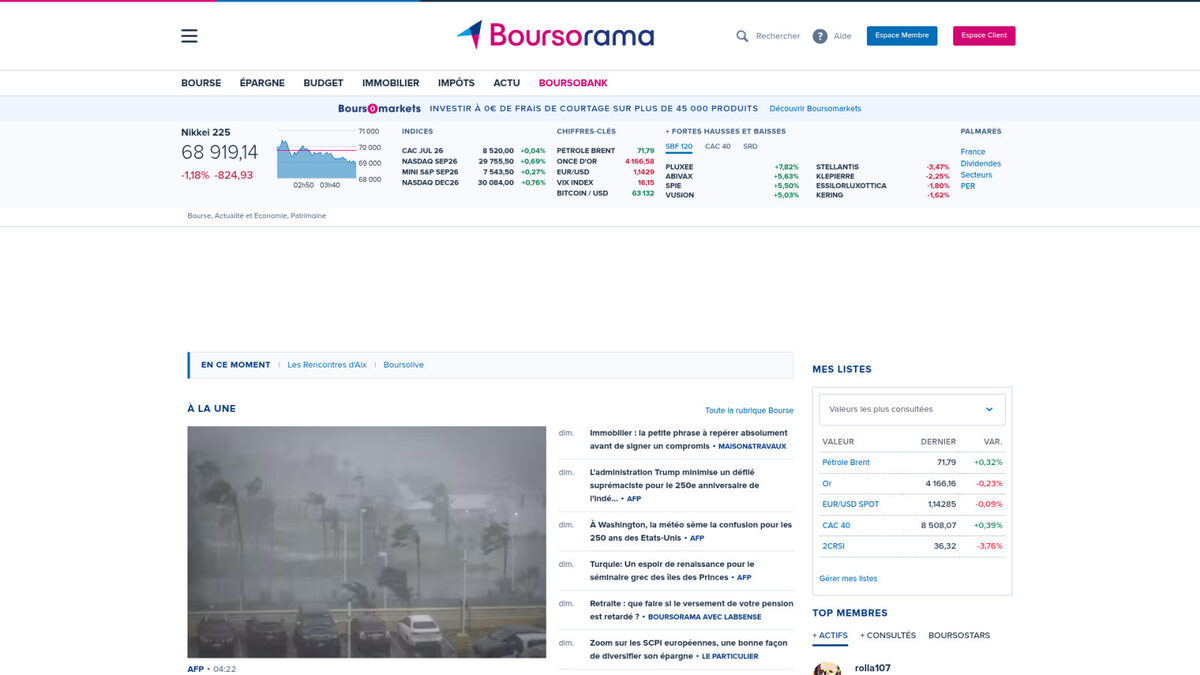Open PLUXEE stock in top gainers
Screen dimensions: 1200x675
[679, 167]
